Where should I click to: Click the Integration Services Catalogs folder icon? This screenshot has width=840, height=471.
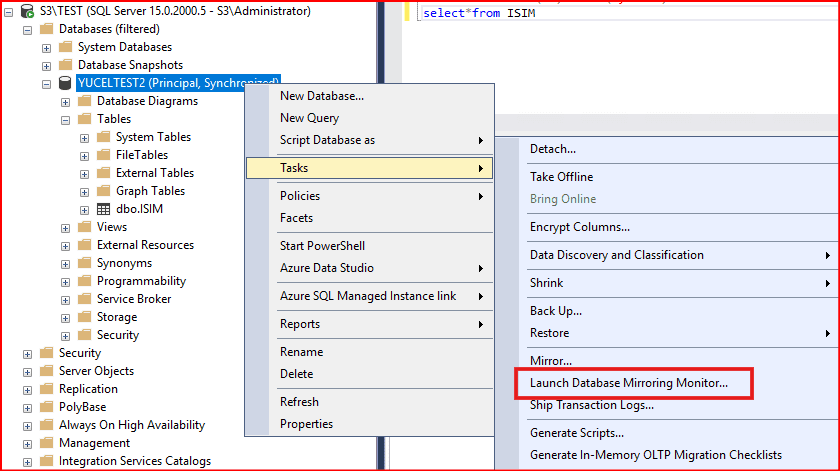pos(46,461)
